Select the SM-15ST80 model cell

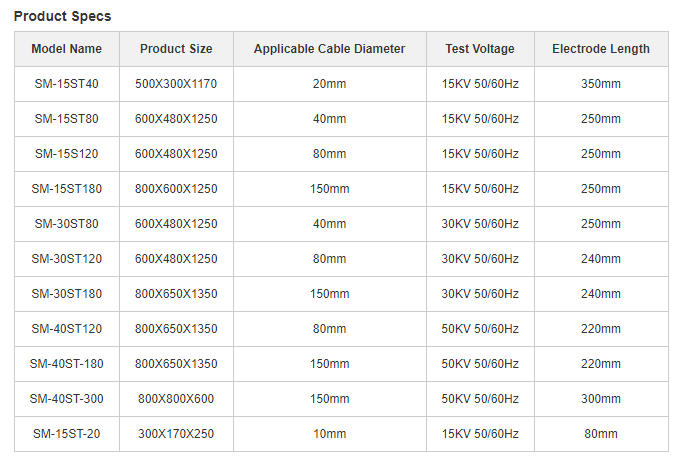tap(67, 119)
